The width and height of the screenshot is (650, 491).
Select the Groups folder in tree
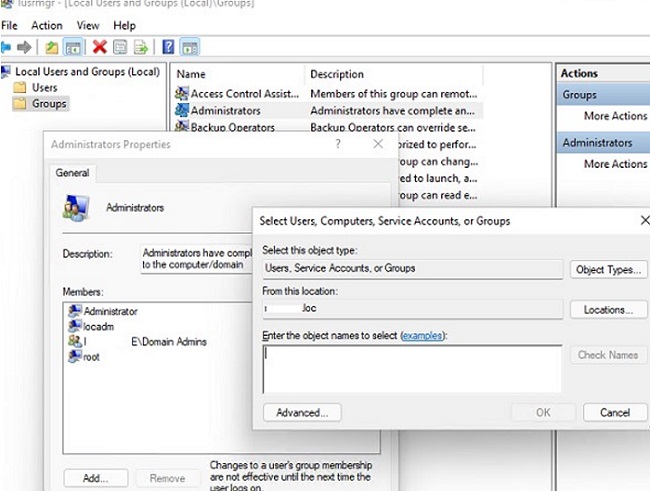pyautogui.click(x=49, y=104)
